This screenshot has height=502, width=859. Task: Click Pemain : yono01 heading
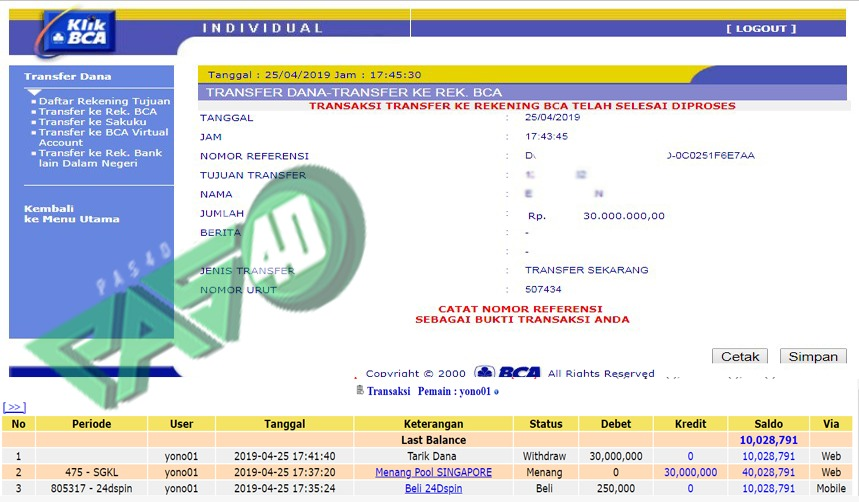tap(455, 391)
